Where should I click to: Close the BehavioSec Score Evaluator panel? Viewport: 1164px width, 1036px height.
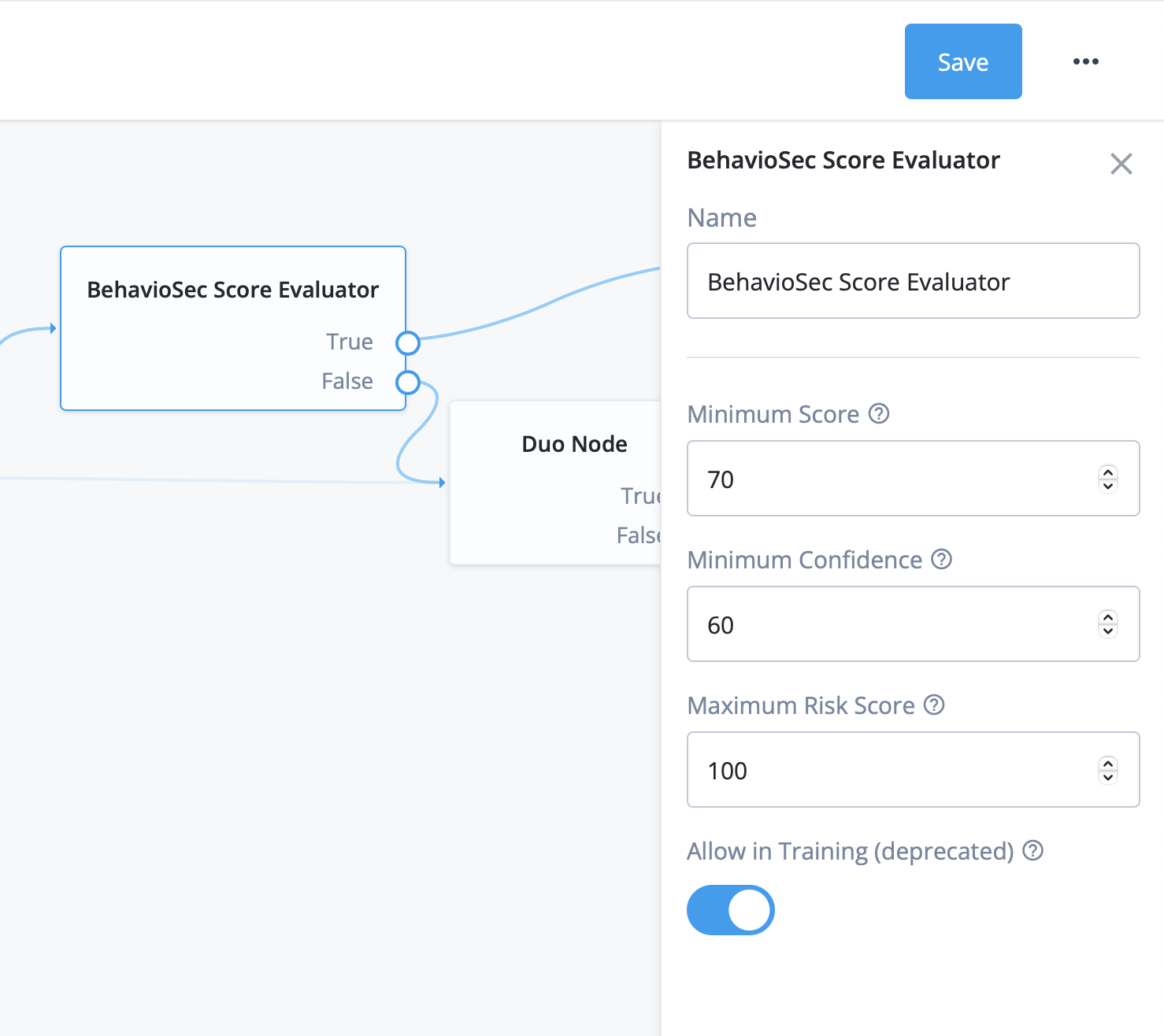[x=1121, y=164]
